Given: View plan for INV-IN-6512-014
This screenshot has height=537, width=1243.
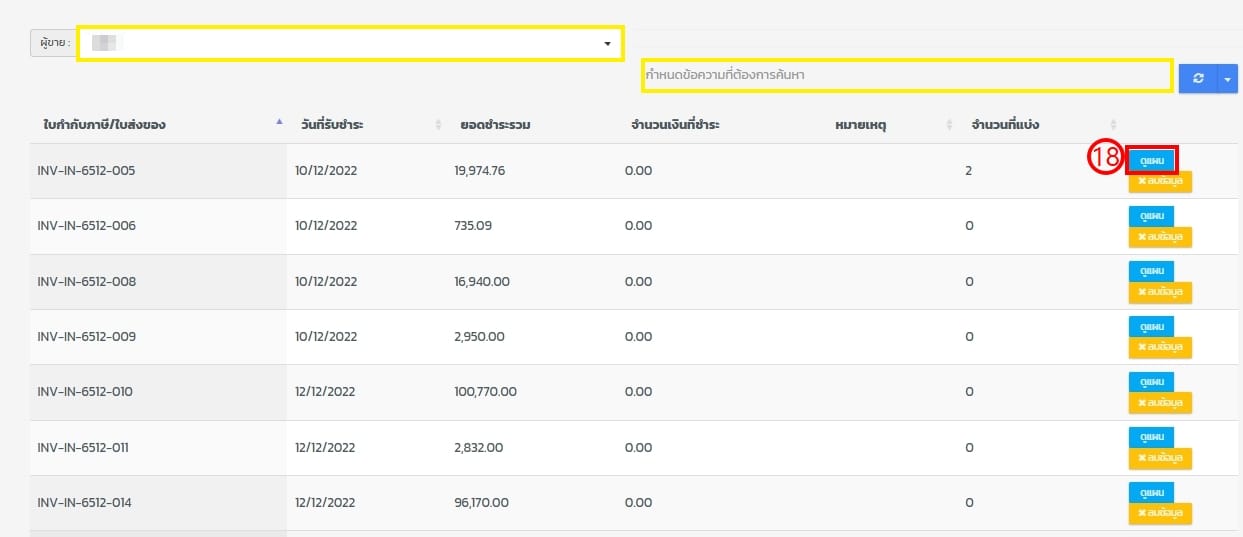Looking at the screenshot, I should 1151,493.
